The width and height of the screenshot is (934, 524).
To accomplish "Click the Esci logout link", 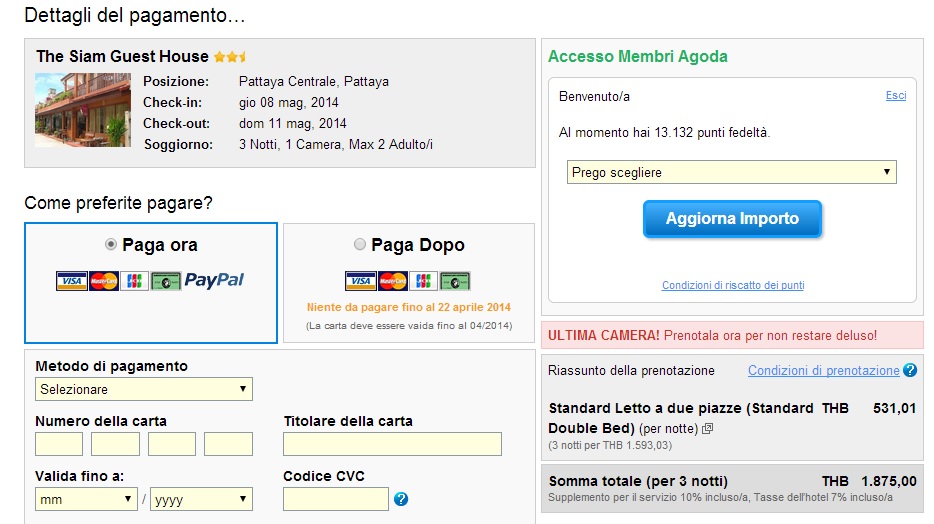I will coord(896,96).
